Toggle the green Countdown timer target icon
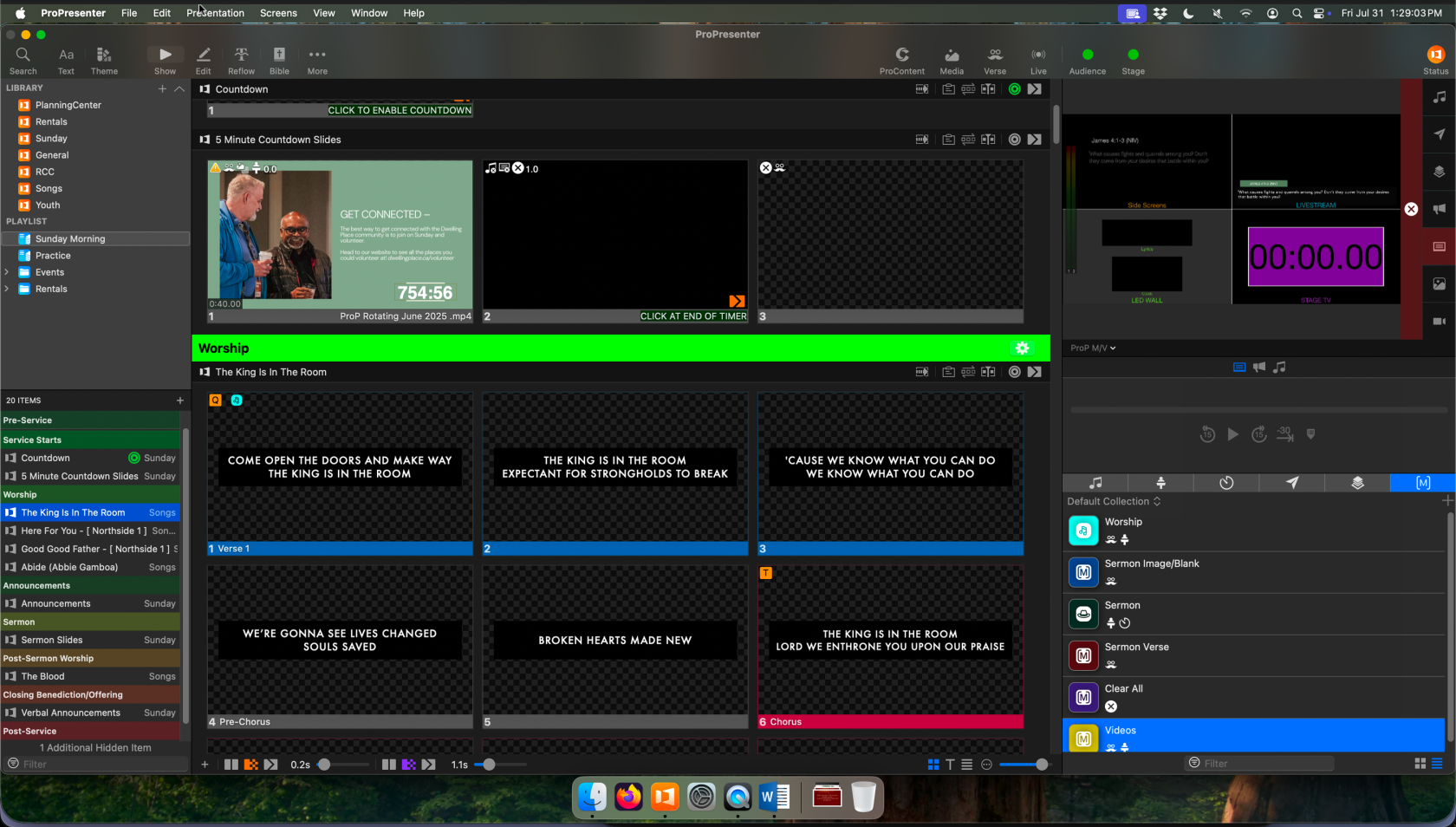The image size is (1456, 827). pyautogui.click(x=1014, y=89)
